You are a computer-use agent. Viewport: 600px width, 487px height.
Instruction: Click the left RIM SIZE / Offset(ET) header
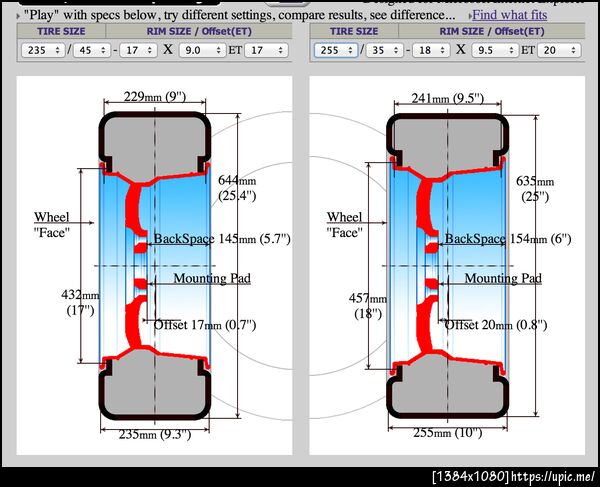(199, 31)
